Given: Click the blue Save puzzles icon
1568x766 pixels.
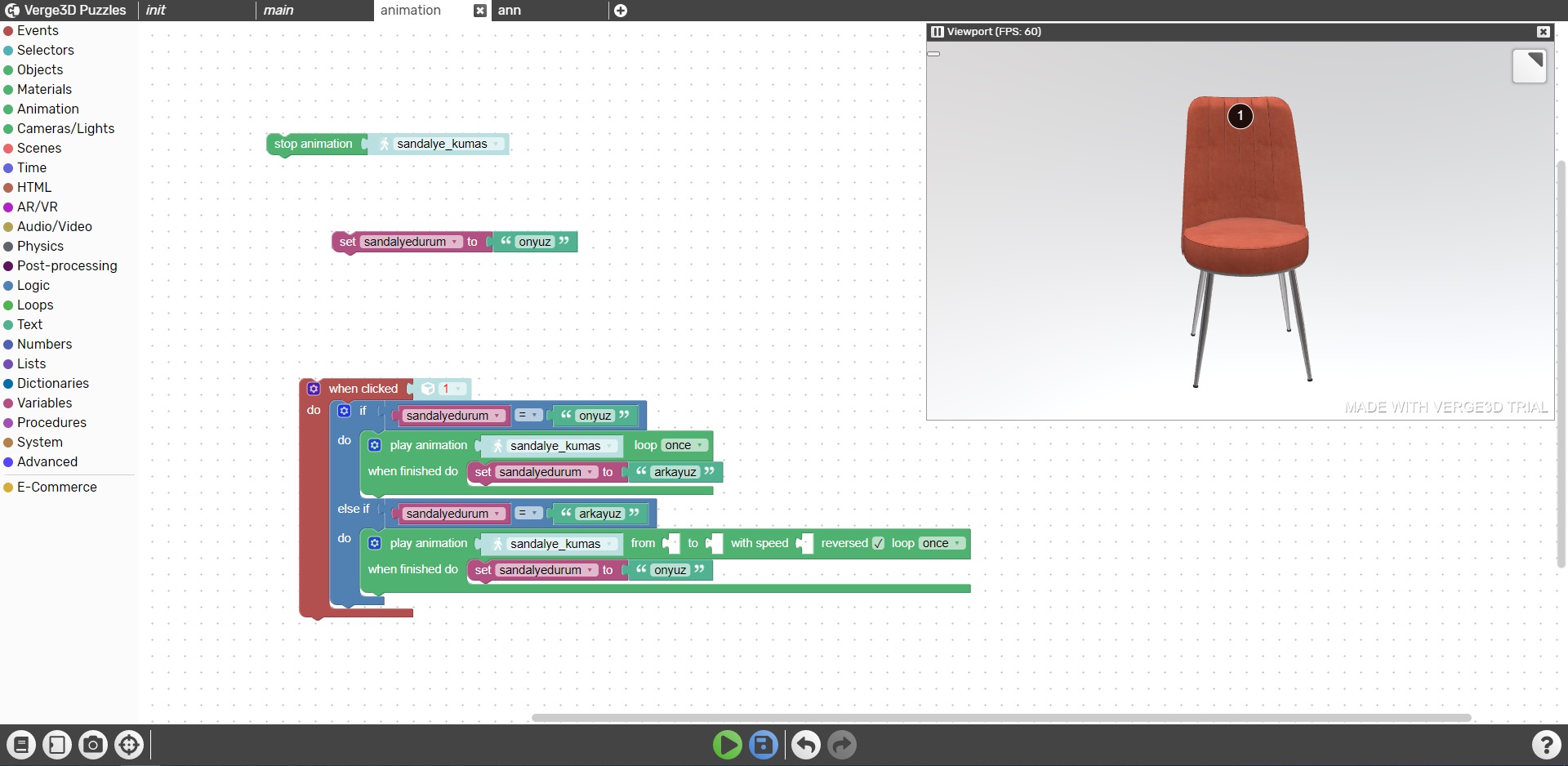Looking at the screenshot, I should point(764,745).
